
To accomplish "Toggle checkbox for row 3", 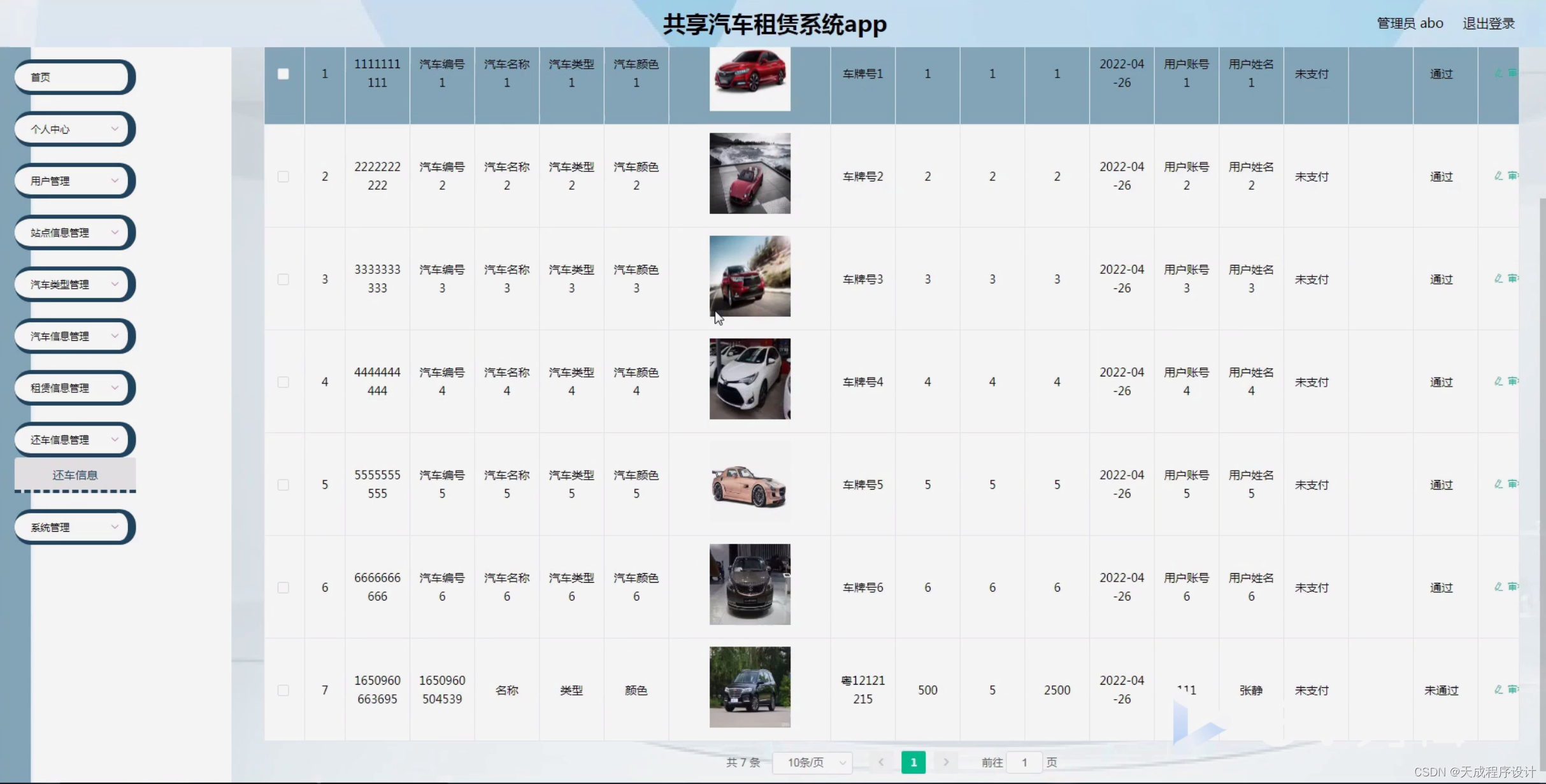I will coord(283,278).
